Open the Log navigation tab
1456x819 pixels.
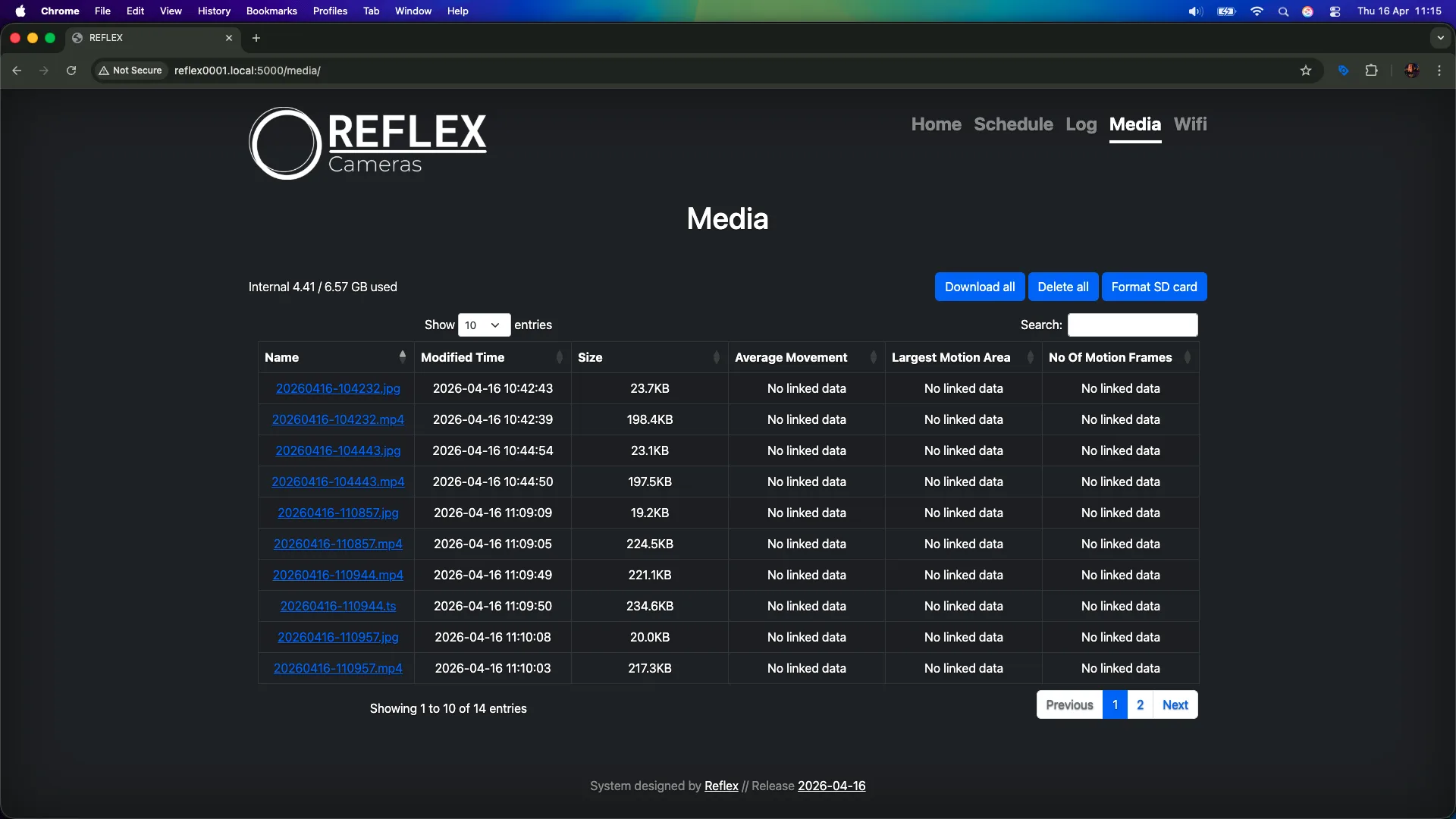click(x=1081, y=124)
